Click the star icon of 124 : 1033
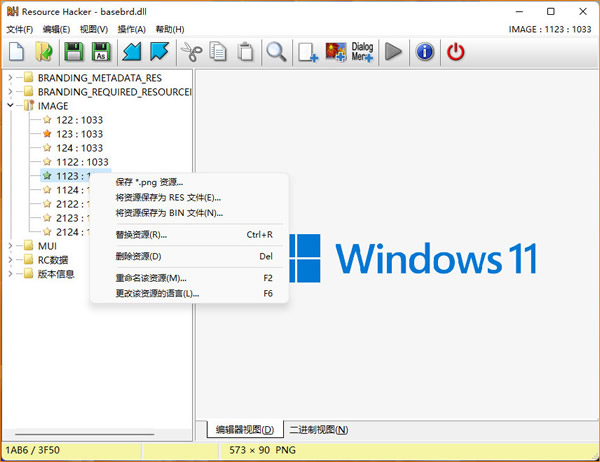Viewport: 600px width, 462px height. [47, 148]
